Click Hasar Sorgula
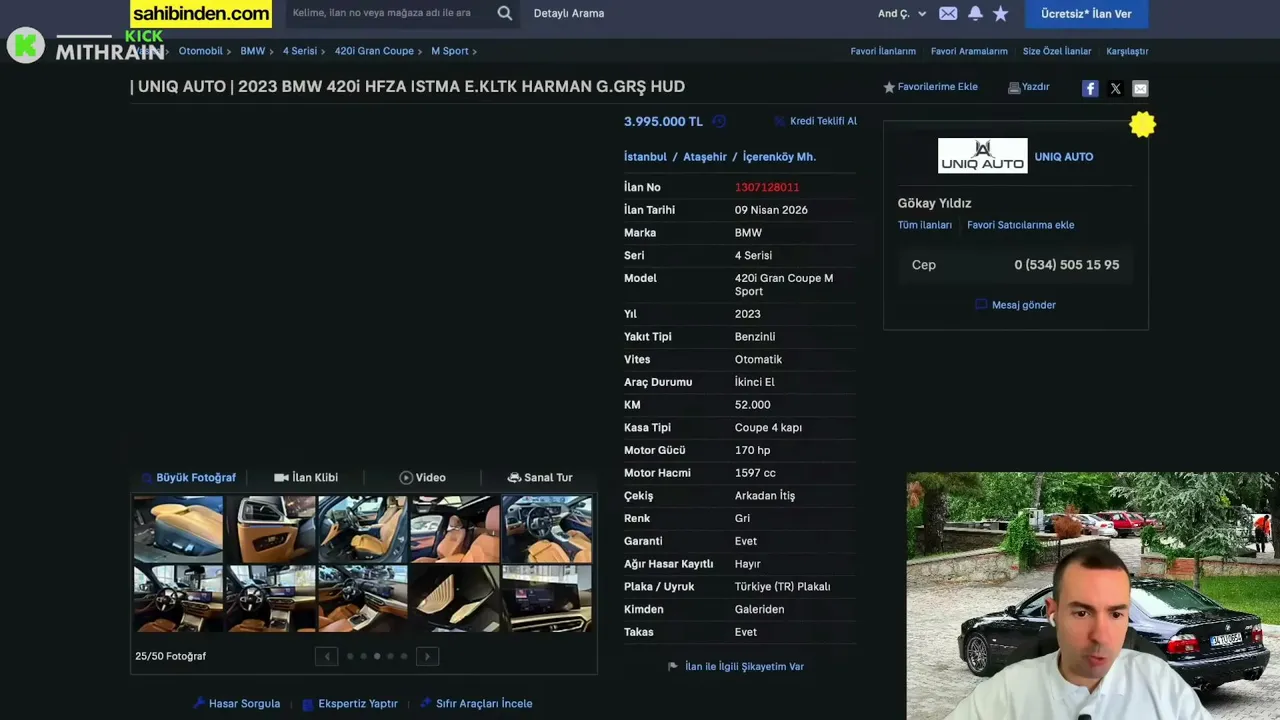The width and height of the screenshot is (1280, 720). pyautogui.click(x=237, y=703)
